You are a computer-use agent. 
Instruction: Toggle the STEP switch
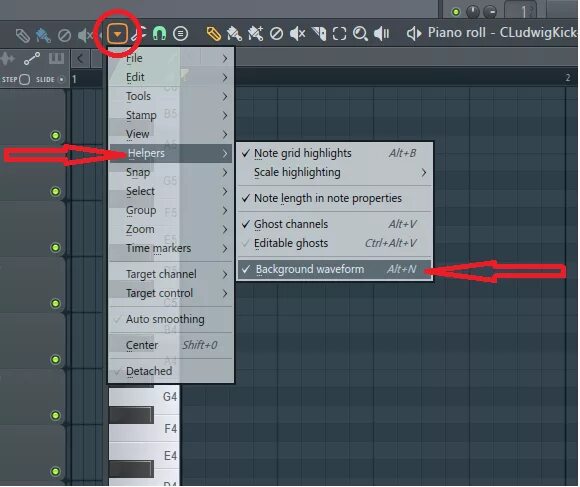point(24,80)
